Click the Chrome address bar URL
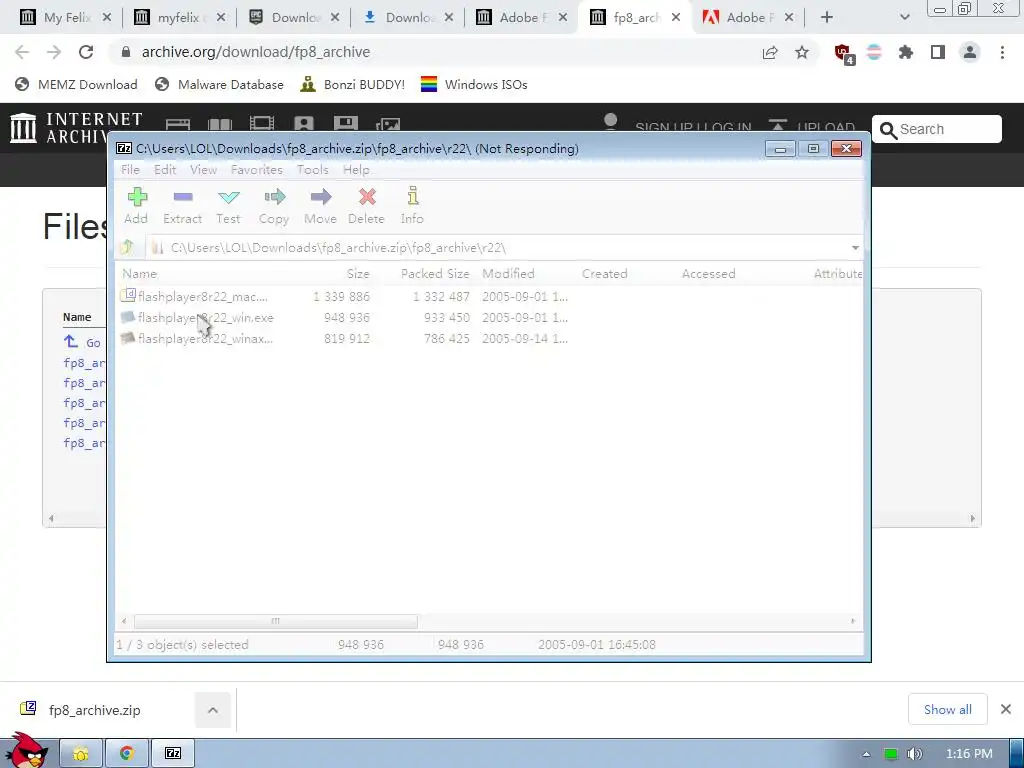This screenshot has height=768, width=1024. point(255,52)
